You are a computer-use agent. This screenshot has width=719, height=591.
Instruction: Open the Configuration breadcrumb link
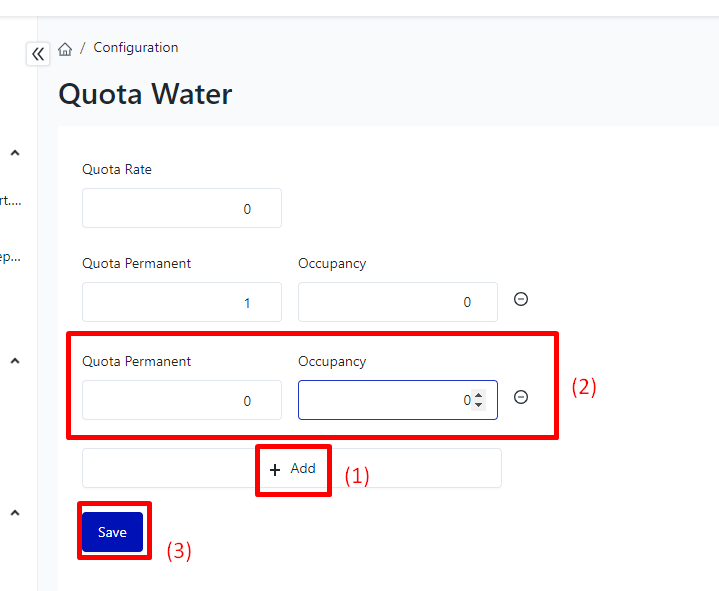[x=136, y=47]
